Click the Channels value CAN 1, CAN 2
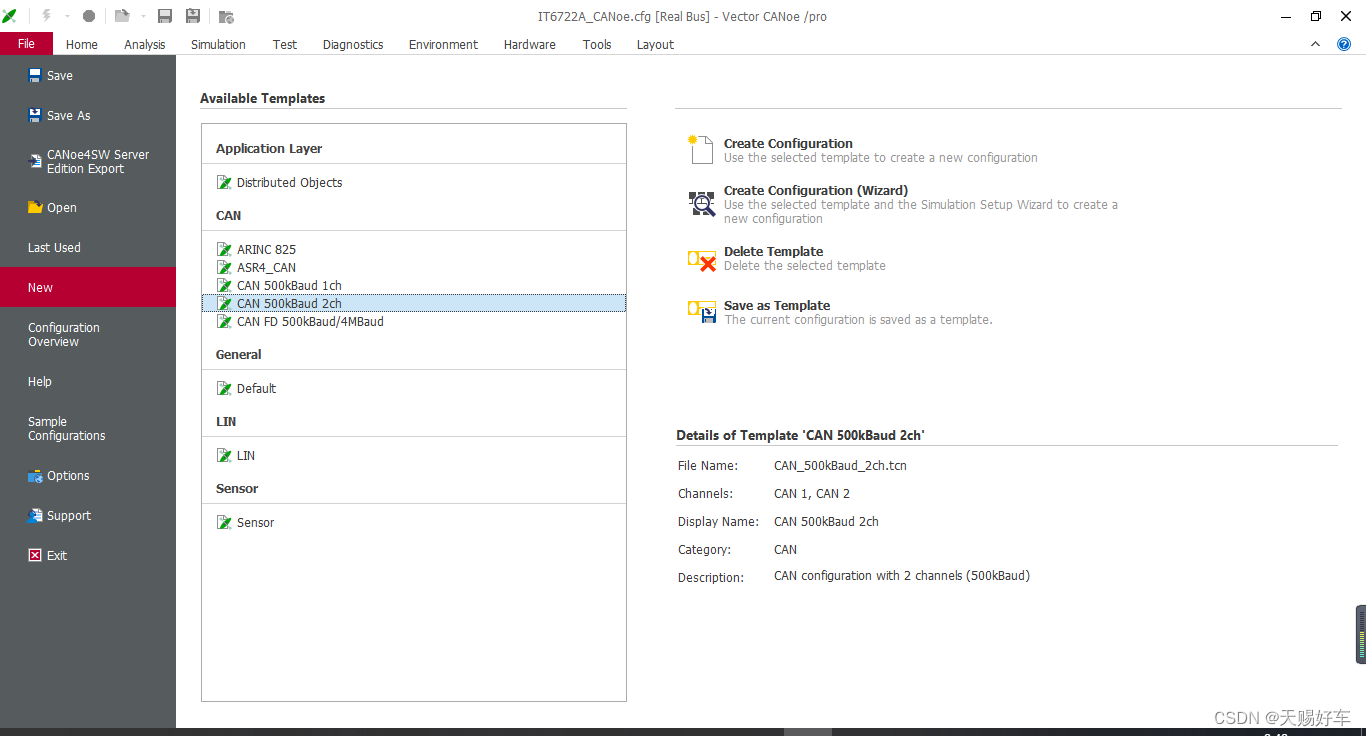The width and height of the screenshot is (1366, 736). tap(812, 493)
